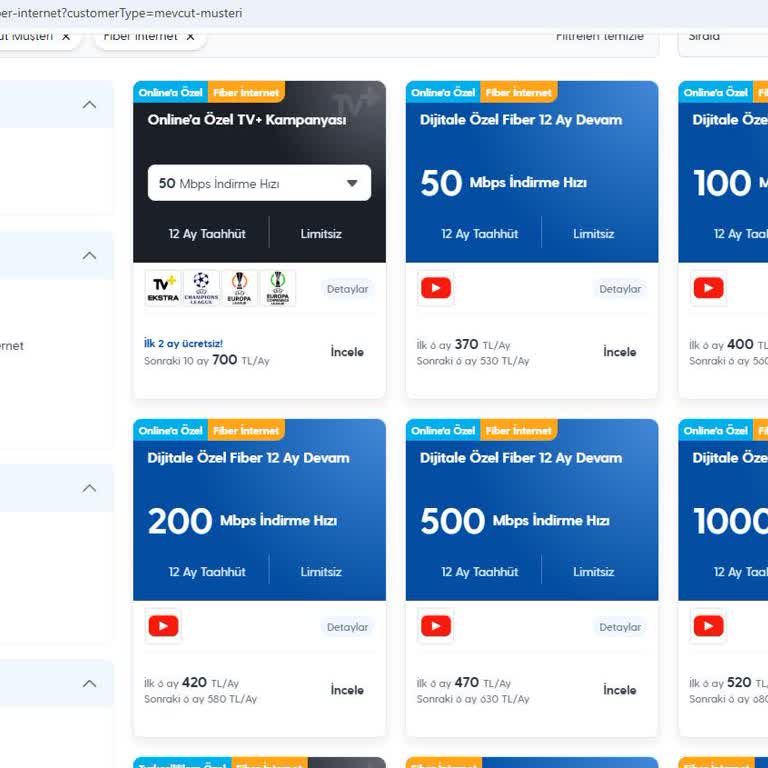This screenshot has height=768, width=768.
Task: Click YouTube icon on 500 Mbps card
Action: pyautogui.click(x=435, y=626)
